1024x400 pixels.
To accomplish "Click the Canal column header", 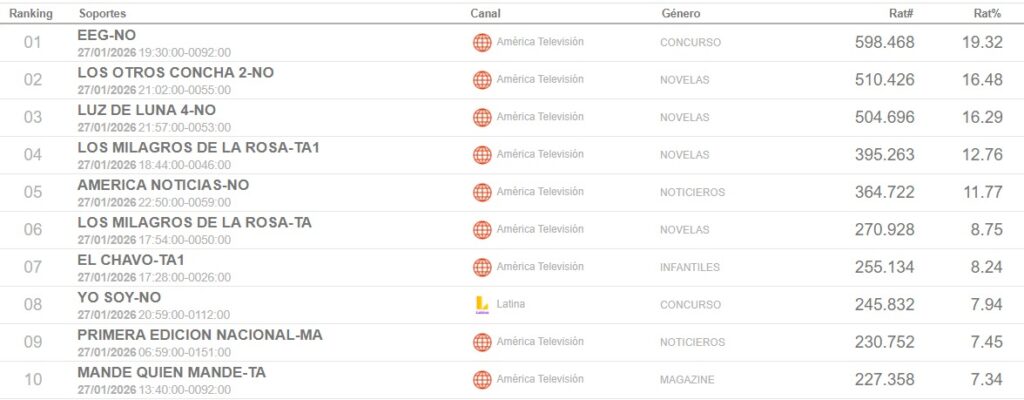I will click(485, 14).
